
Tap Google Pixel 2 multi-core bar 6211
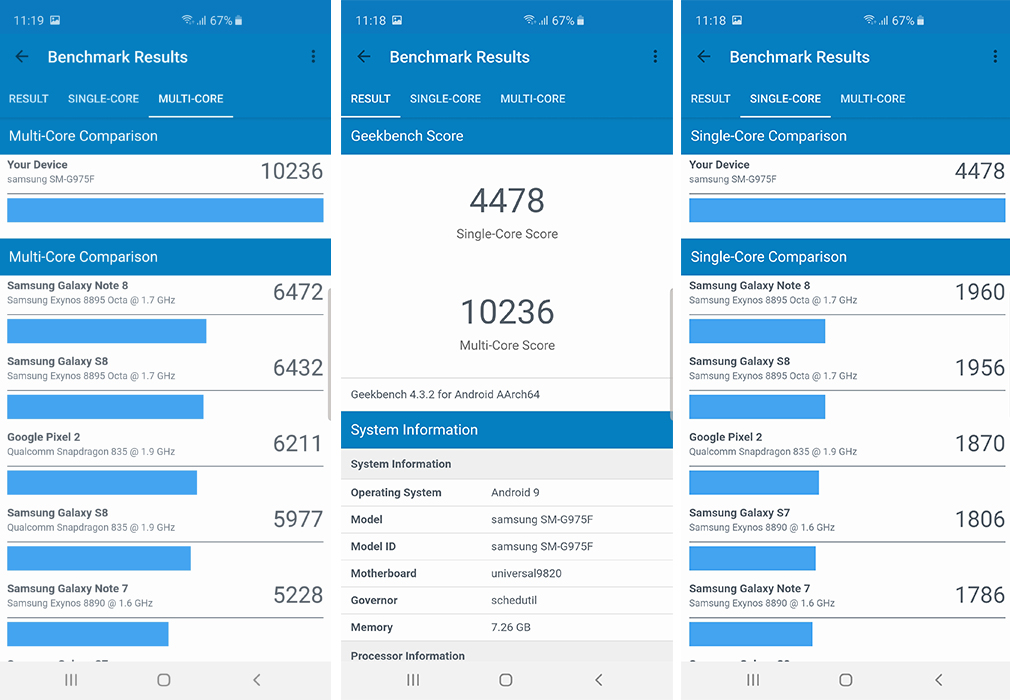(102, 482)
